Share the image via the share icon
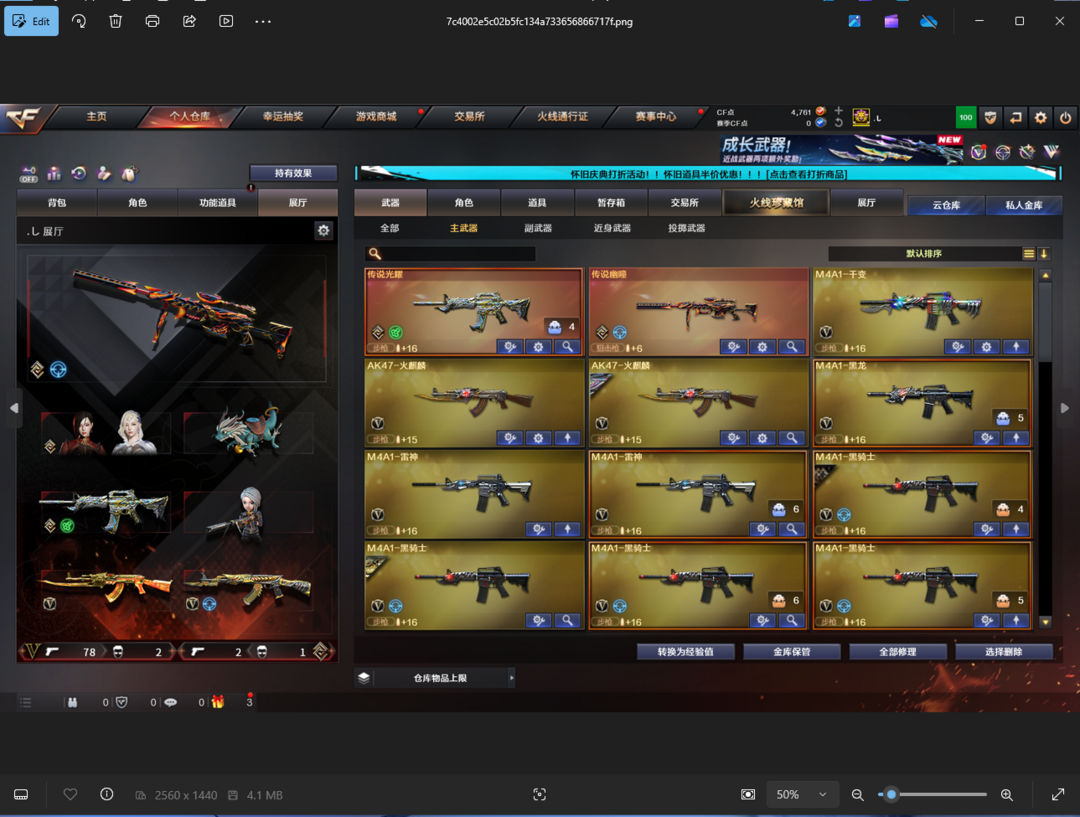1080x817 pixels. [189, 21]
